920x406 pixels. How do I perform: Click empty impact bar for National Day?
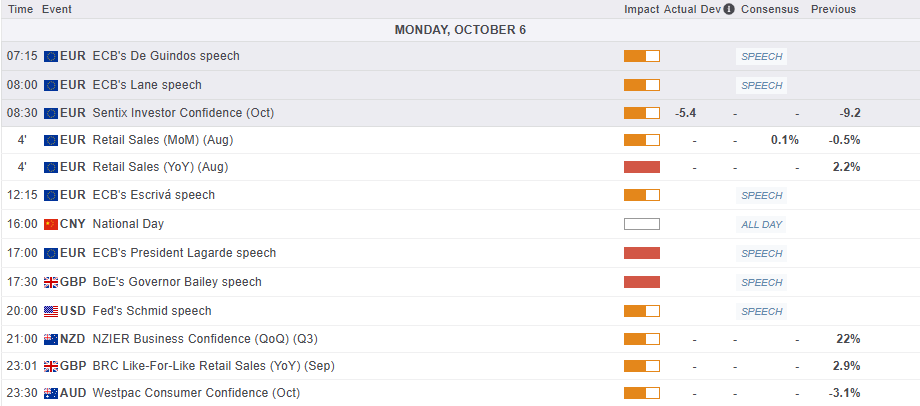tap(642, 224)
